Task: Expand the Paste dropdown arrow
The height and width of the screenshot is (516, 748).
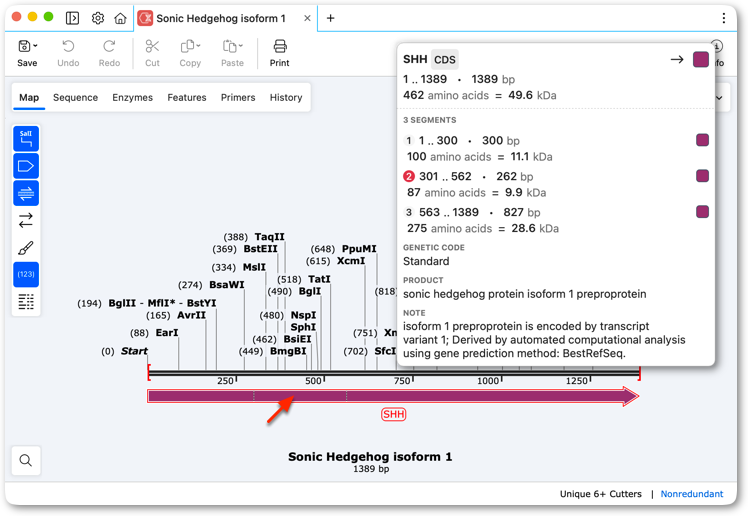Action: point(240,46)
